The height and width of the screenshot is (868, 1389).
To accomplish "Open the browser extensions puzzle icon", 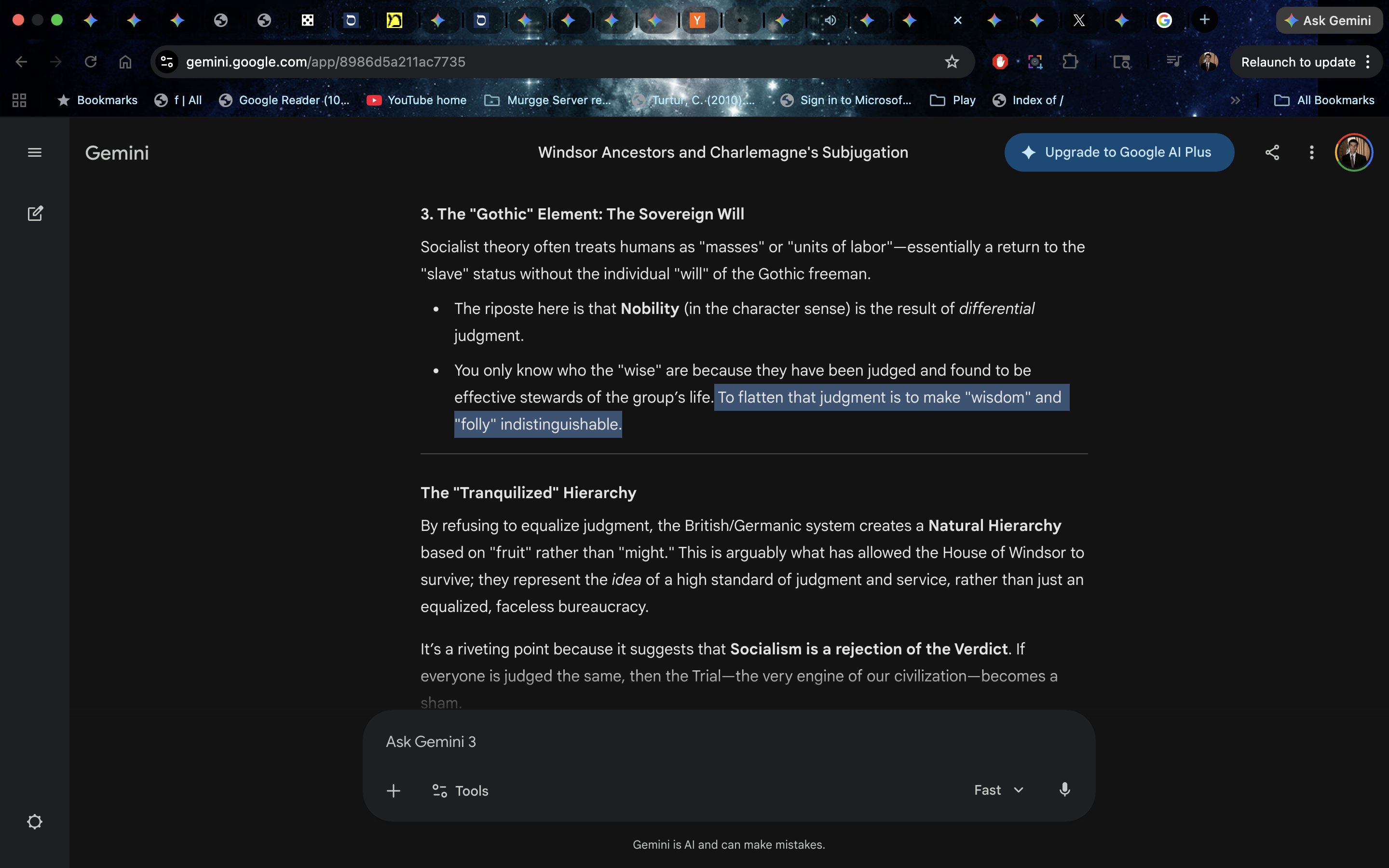I will pos(1070,62).
